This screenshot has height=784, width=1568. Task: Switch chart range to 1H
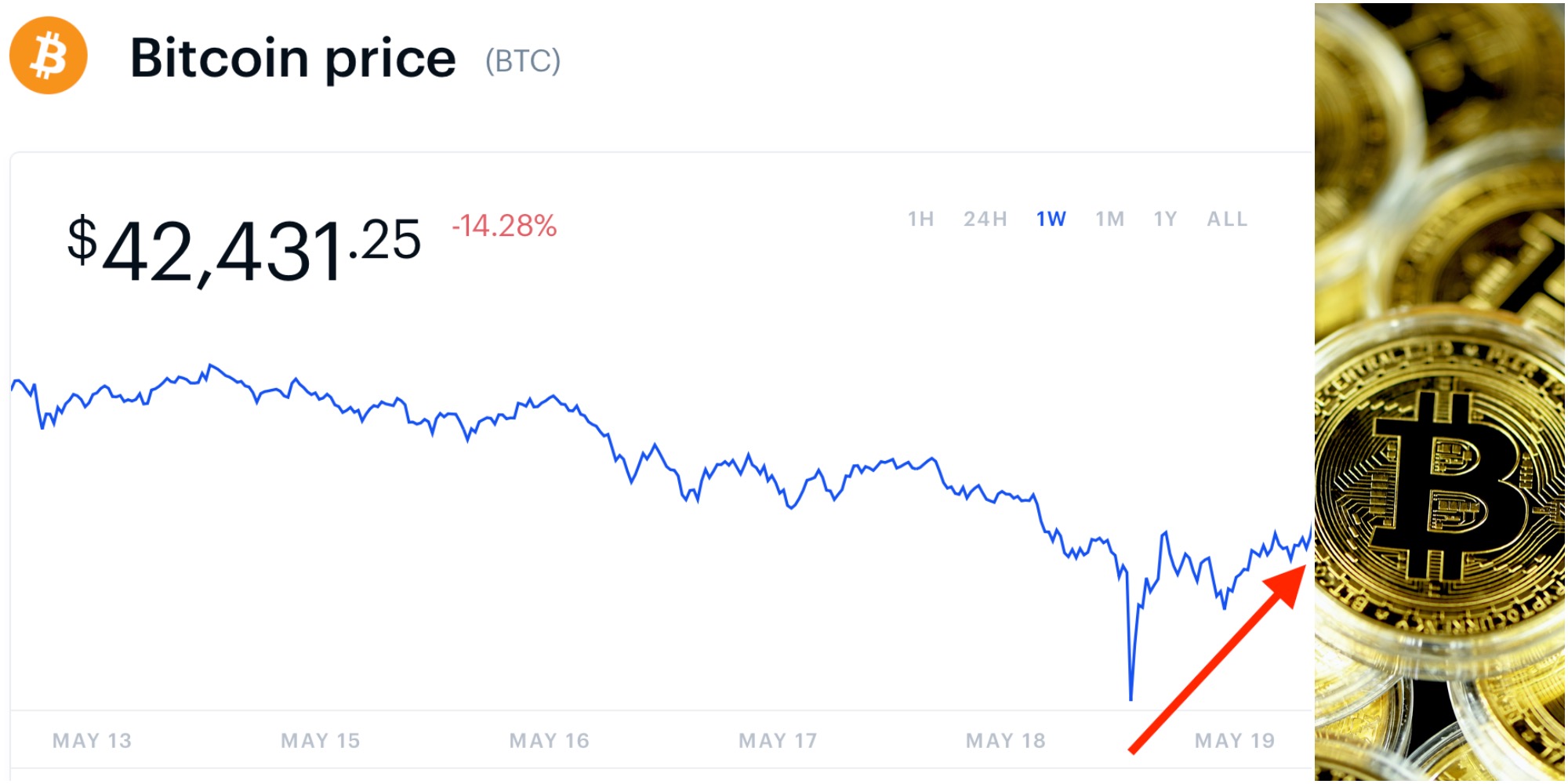coord(920,219)
